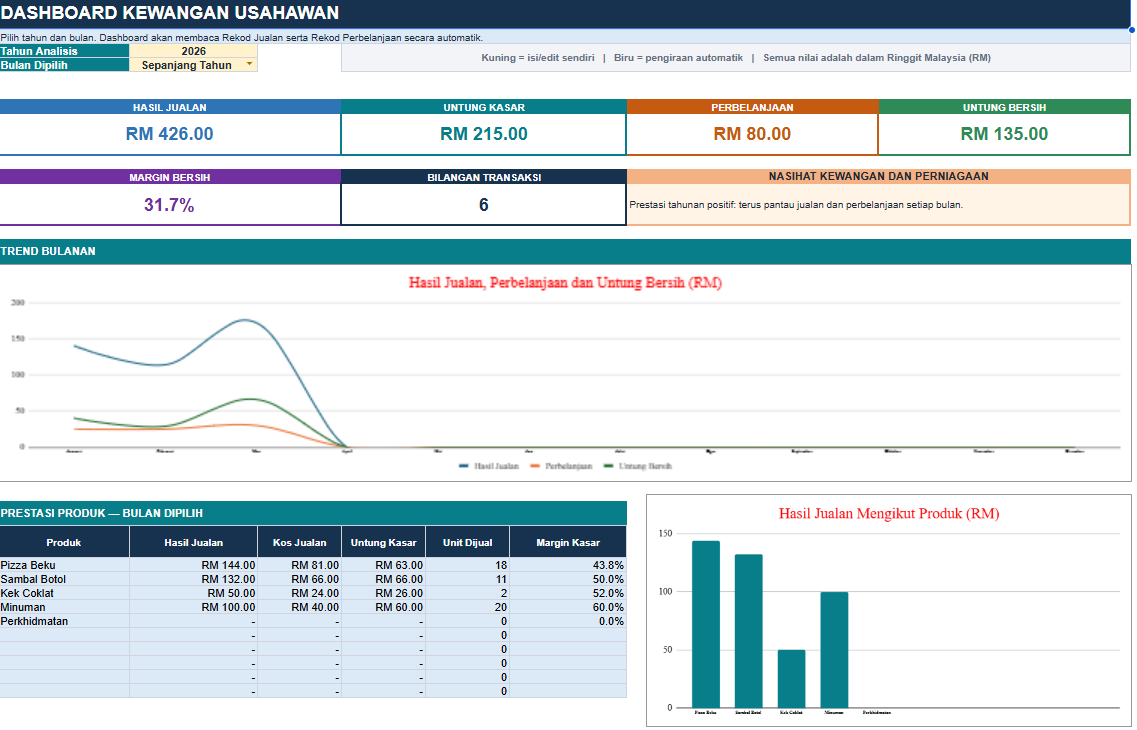Select the Sambal Botol bar in the chart

[748, 631]
